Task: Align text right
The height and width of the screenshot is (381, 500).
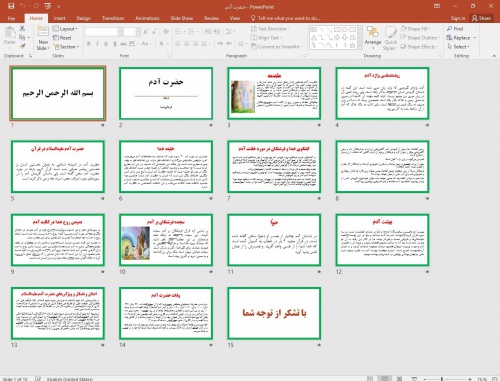Action: (195, 44)
